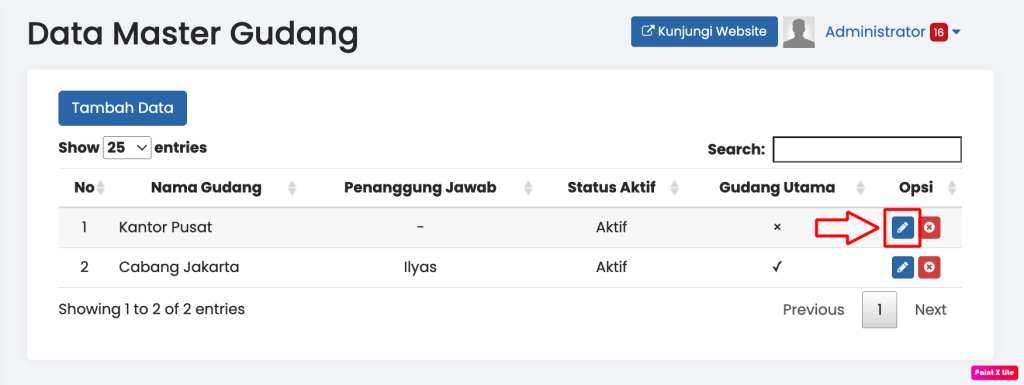
Task: Go to Previous page
Action: [x=814, y=309]
